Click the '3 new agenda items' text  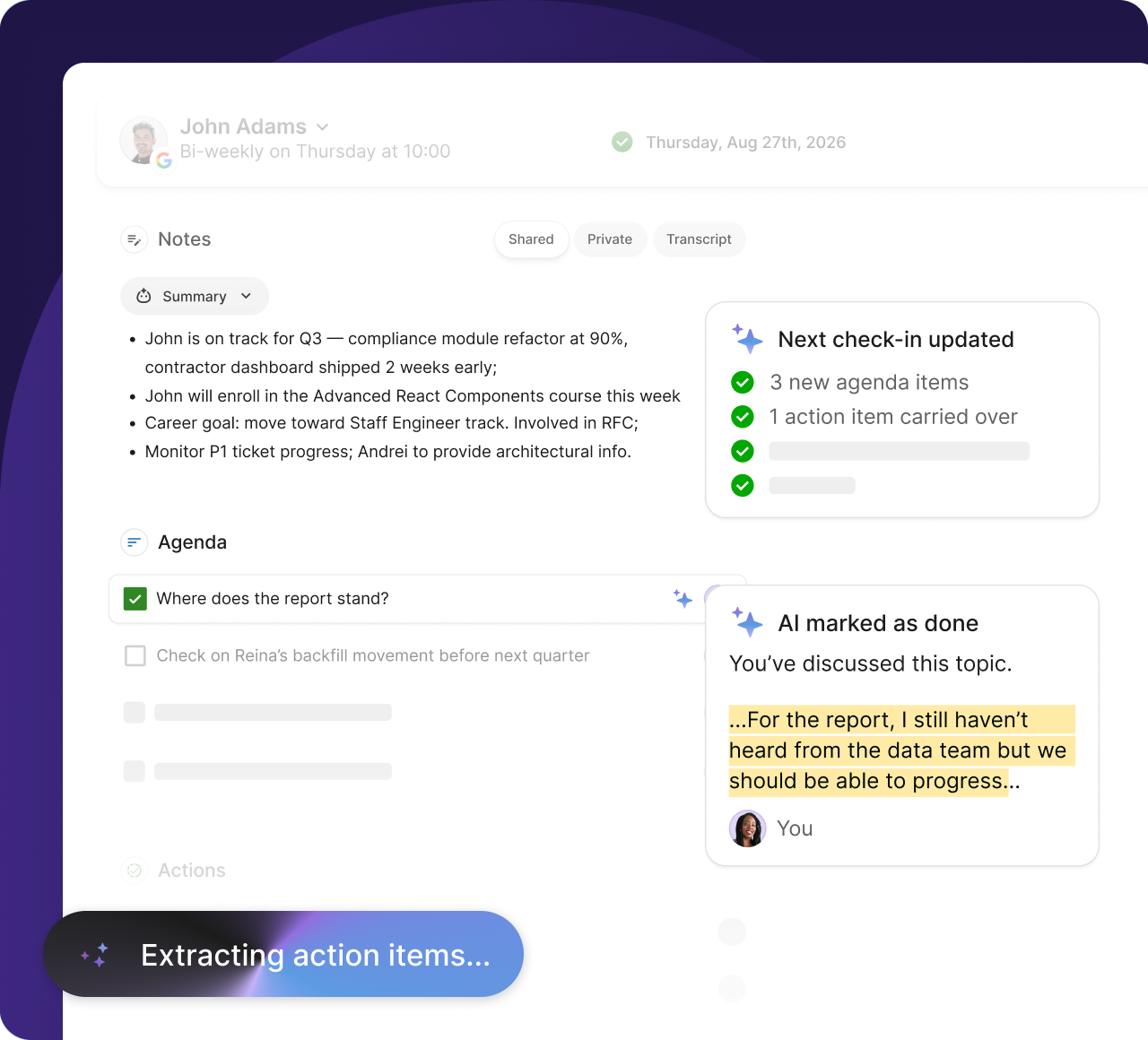coord(869,383)
